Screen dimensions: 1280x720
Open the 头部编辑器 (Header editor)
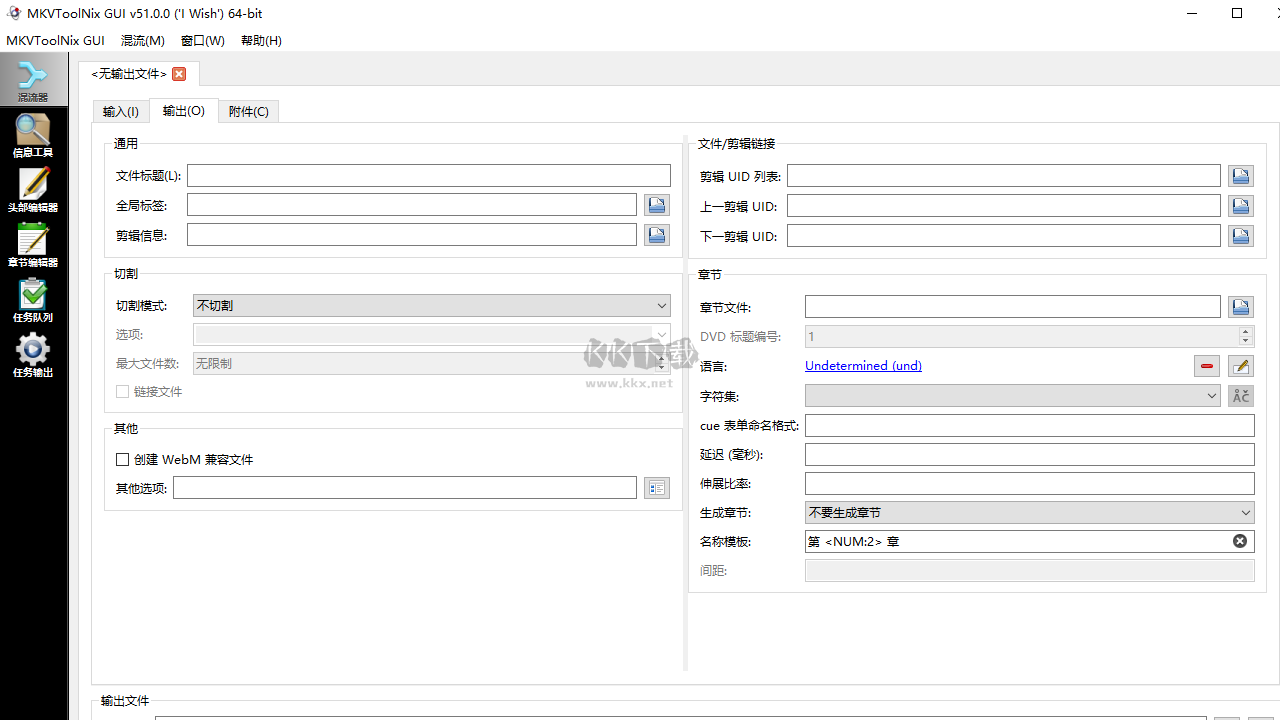32,188
